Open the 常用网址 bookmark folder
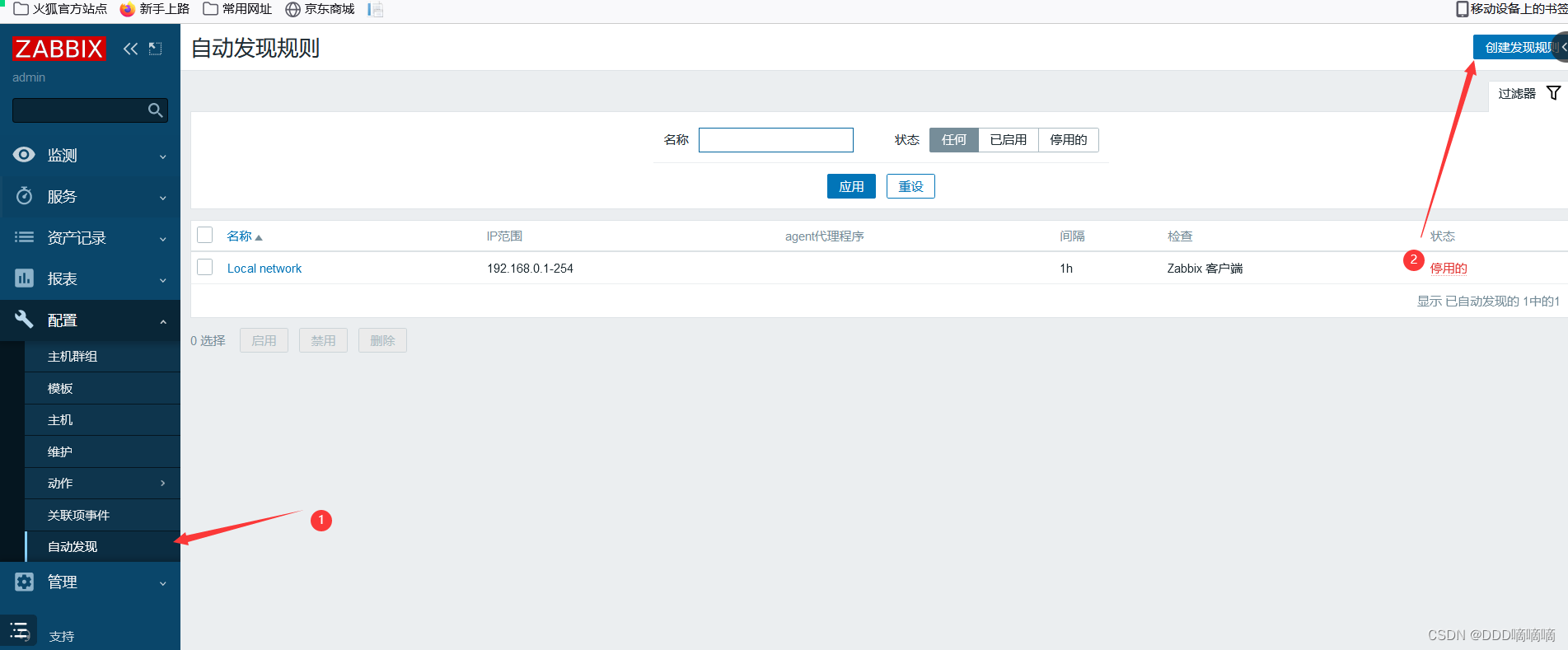Viewport: 1568px width, 650px height. pos(237,9)
